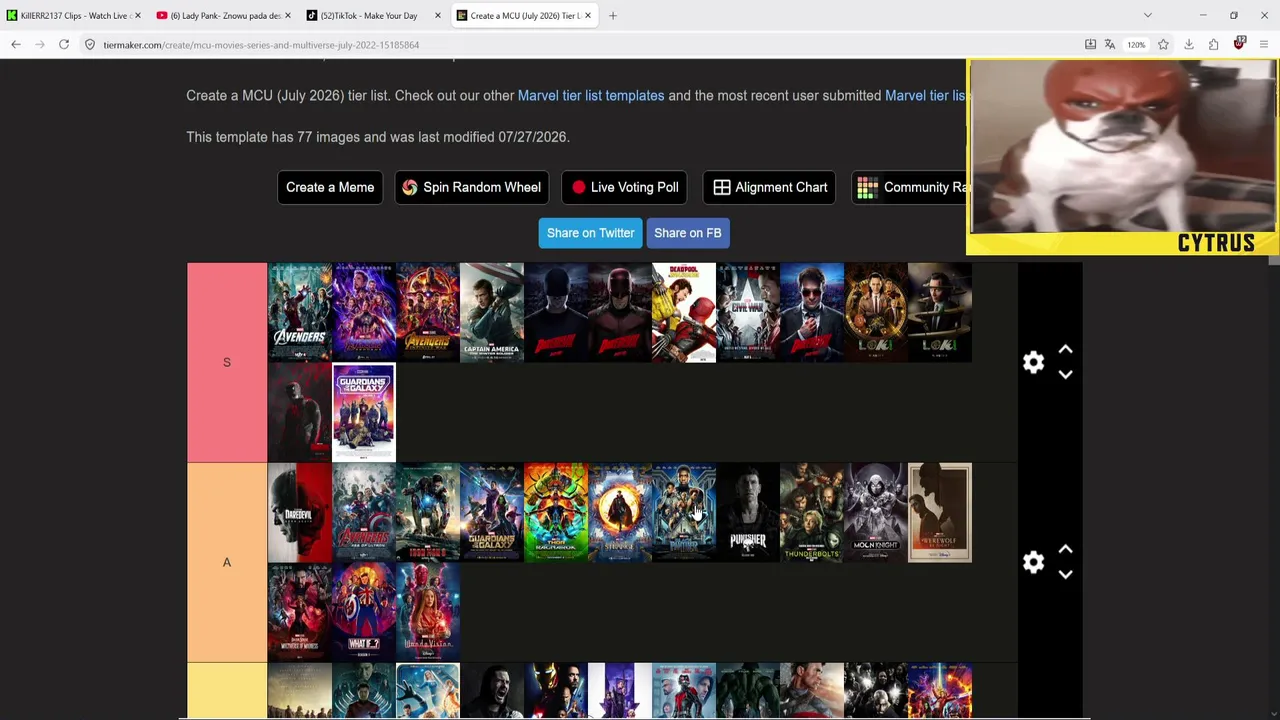Image resolution: width=1280 pixels, height=720 pixels.
Task: Select the Captain America Winter Soldier poster
Action: [492, 312]
